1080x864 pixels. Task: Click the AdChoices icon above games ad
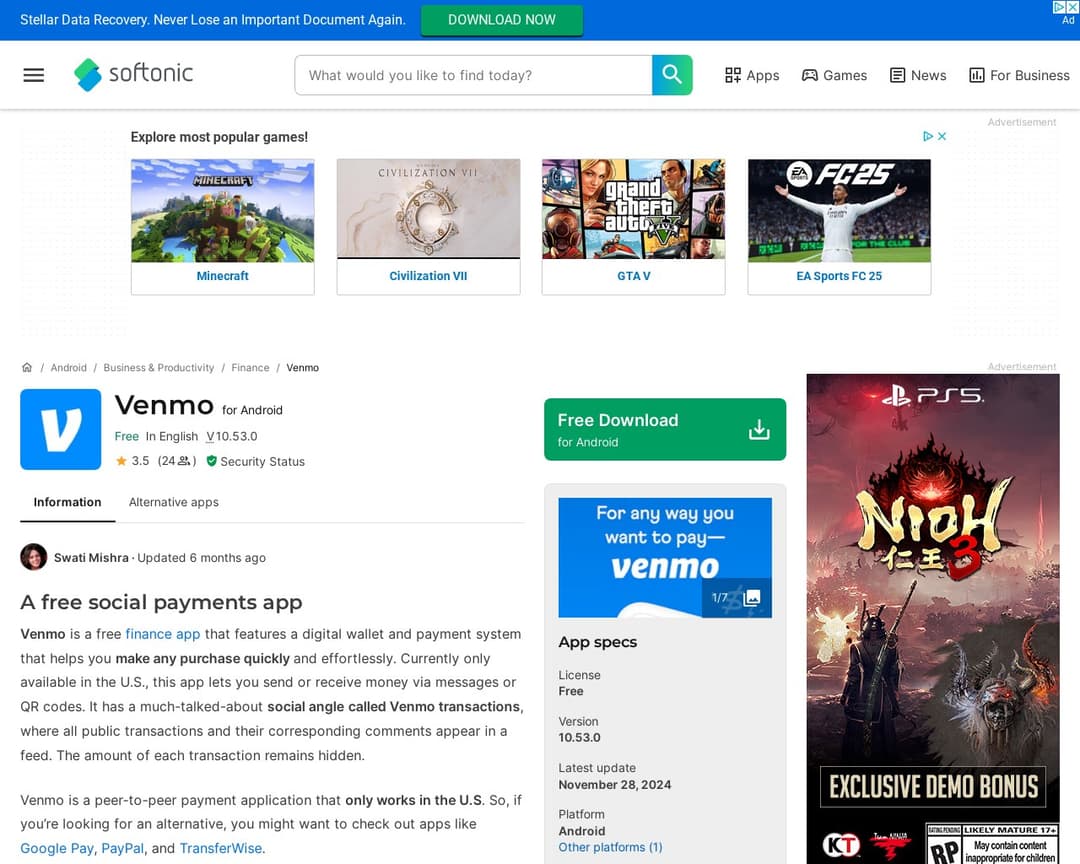tap(928, 136)
